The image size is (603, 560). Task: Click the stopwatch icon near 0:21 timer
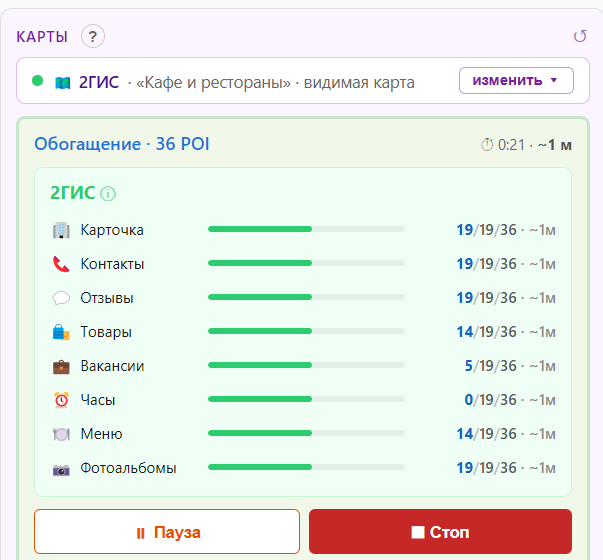click(x=486, y=145)
